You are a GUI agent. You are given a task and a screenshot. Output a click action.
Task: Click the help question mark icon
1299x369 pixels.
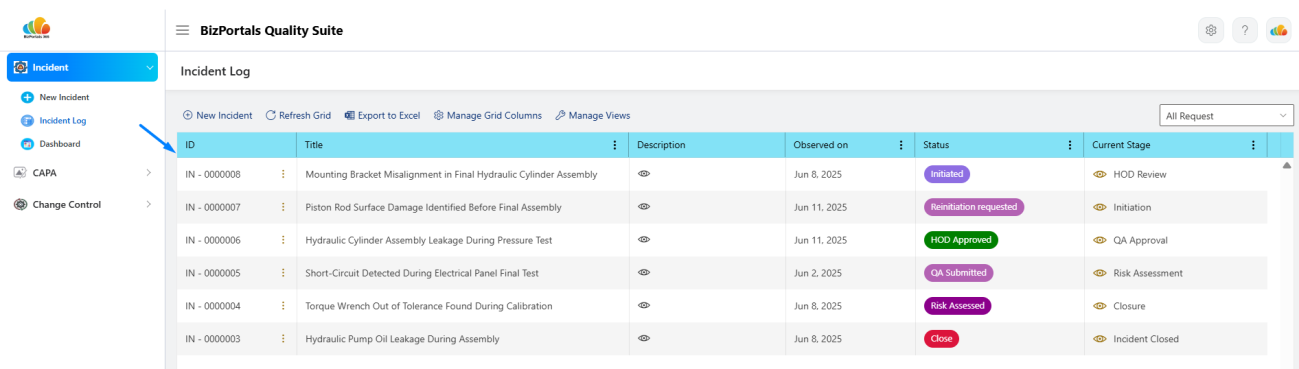(x=1244, y=30)
